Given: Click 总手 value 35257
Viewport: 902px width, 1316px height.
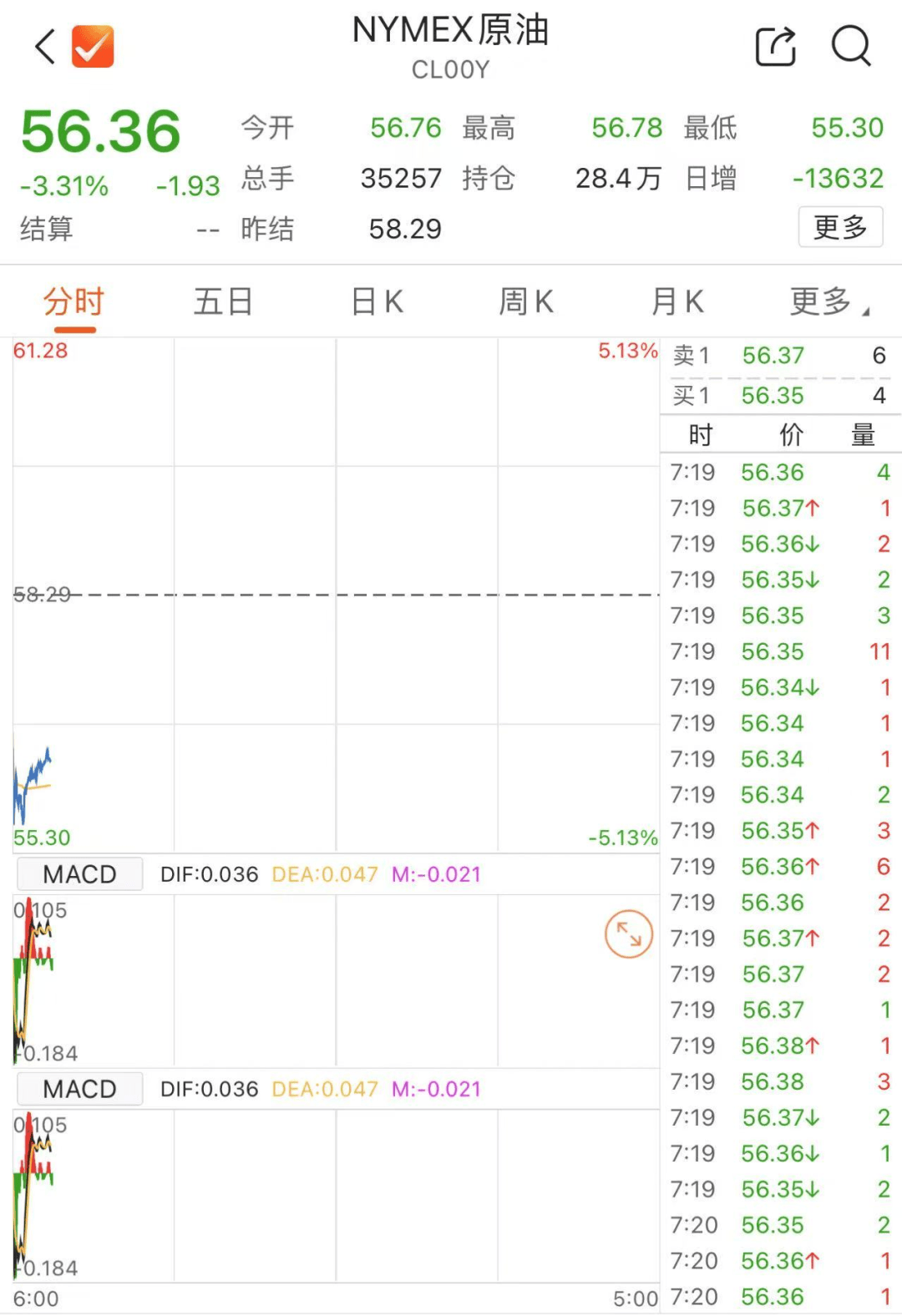Looking at the screenshot, I should 401,178.
